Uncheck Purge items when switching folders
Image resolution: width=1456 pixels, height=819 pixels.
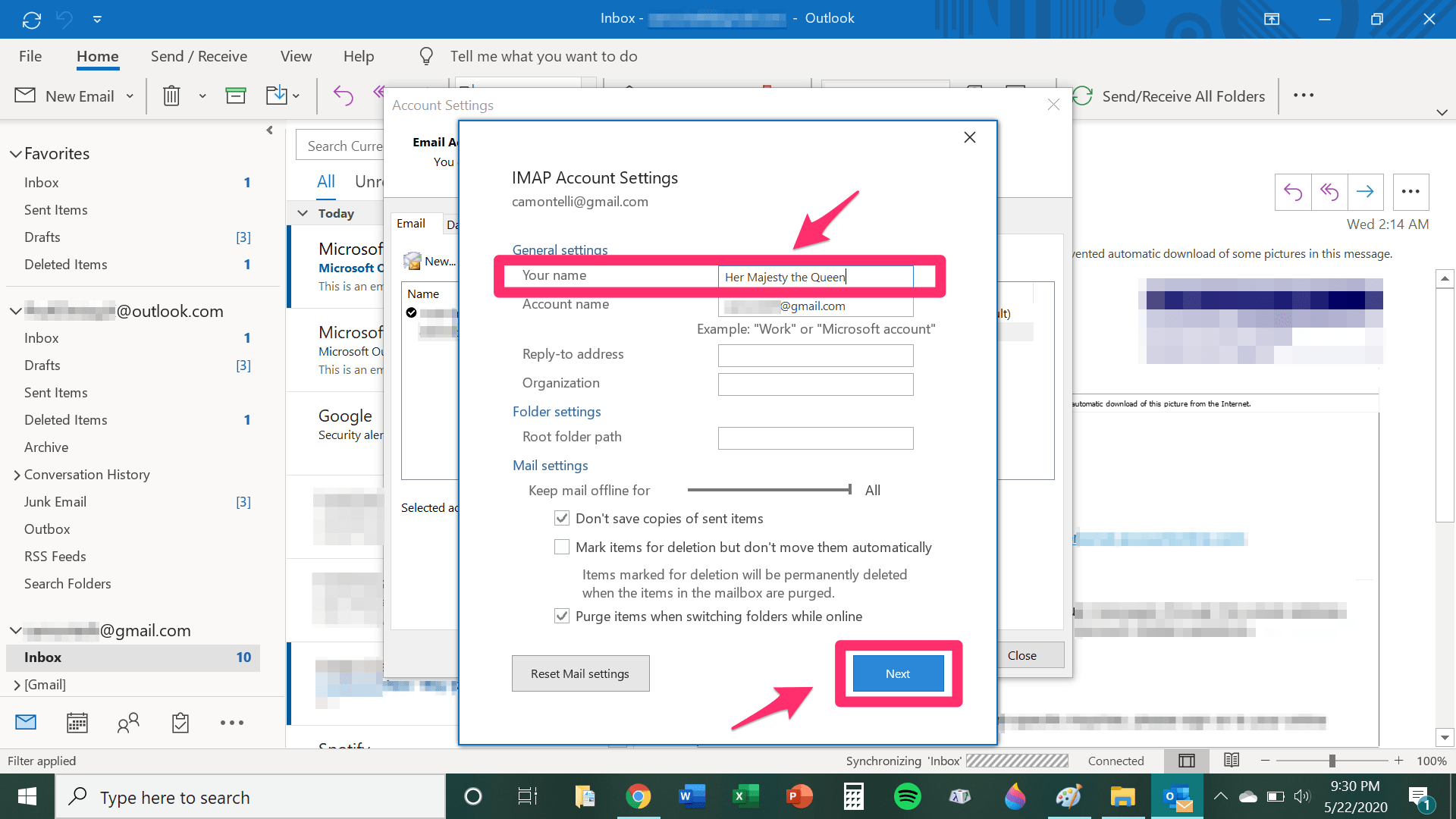point(562,617)
